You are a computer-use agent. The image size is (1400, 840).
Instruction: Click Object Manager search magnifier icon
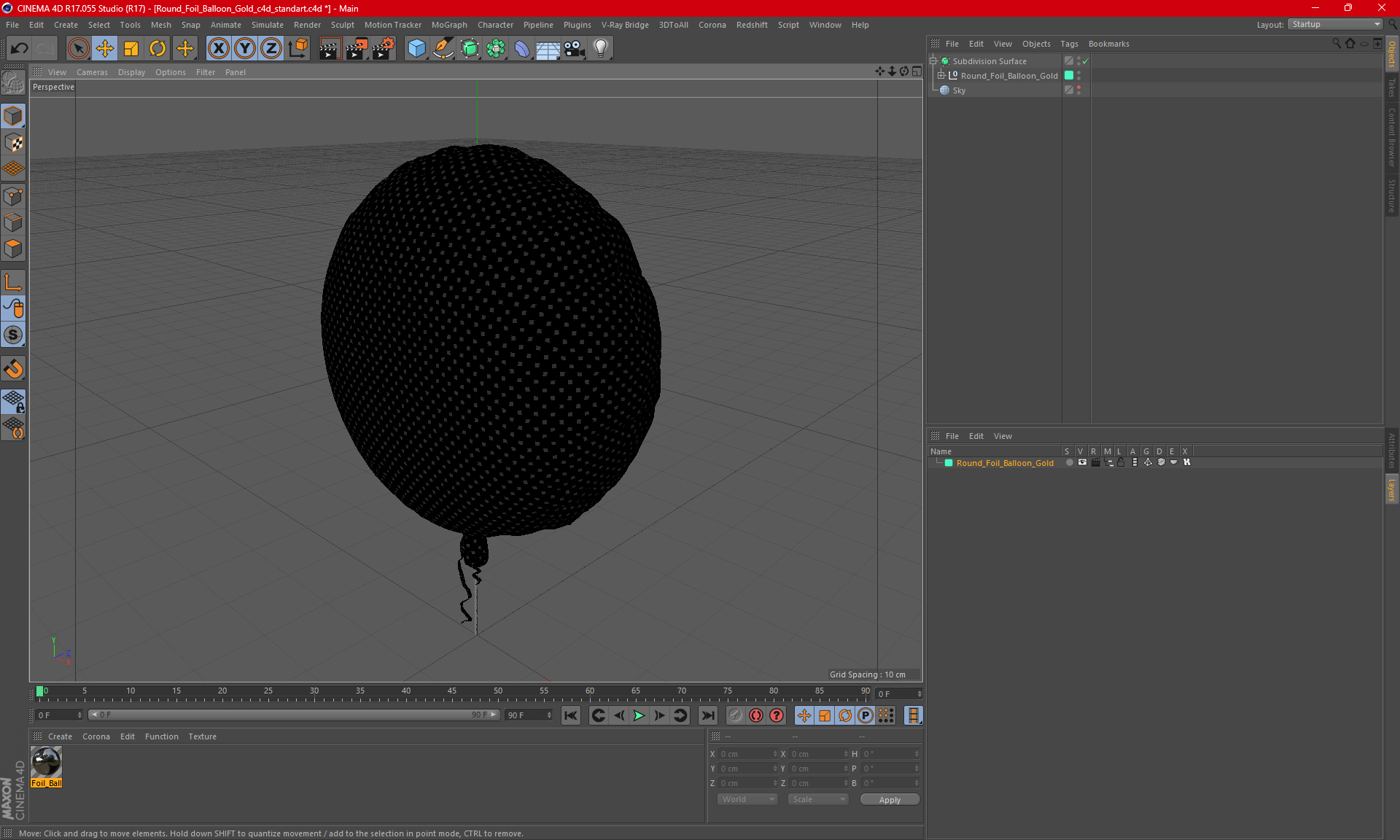[x=1337, y=44]
